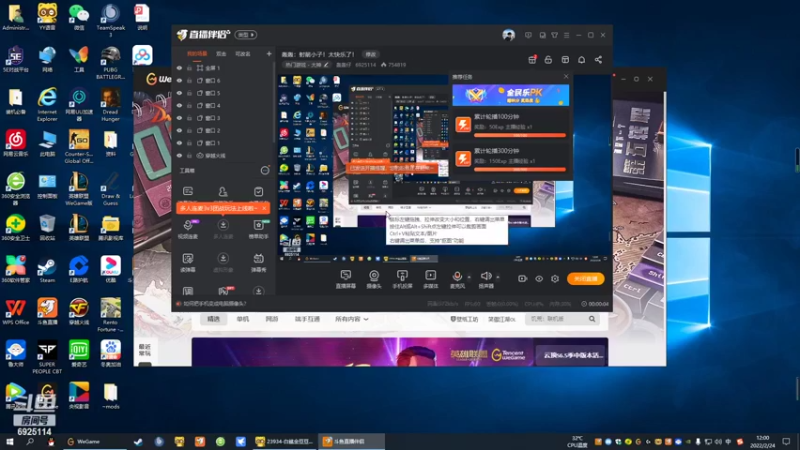Click the share icon in top-right toolbar
The image size is (800, 450).
pyautogui.click(x=598, y=60)
